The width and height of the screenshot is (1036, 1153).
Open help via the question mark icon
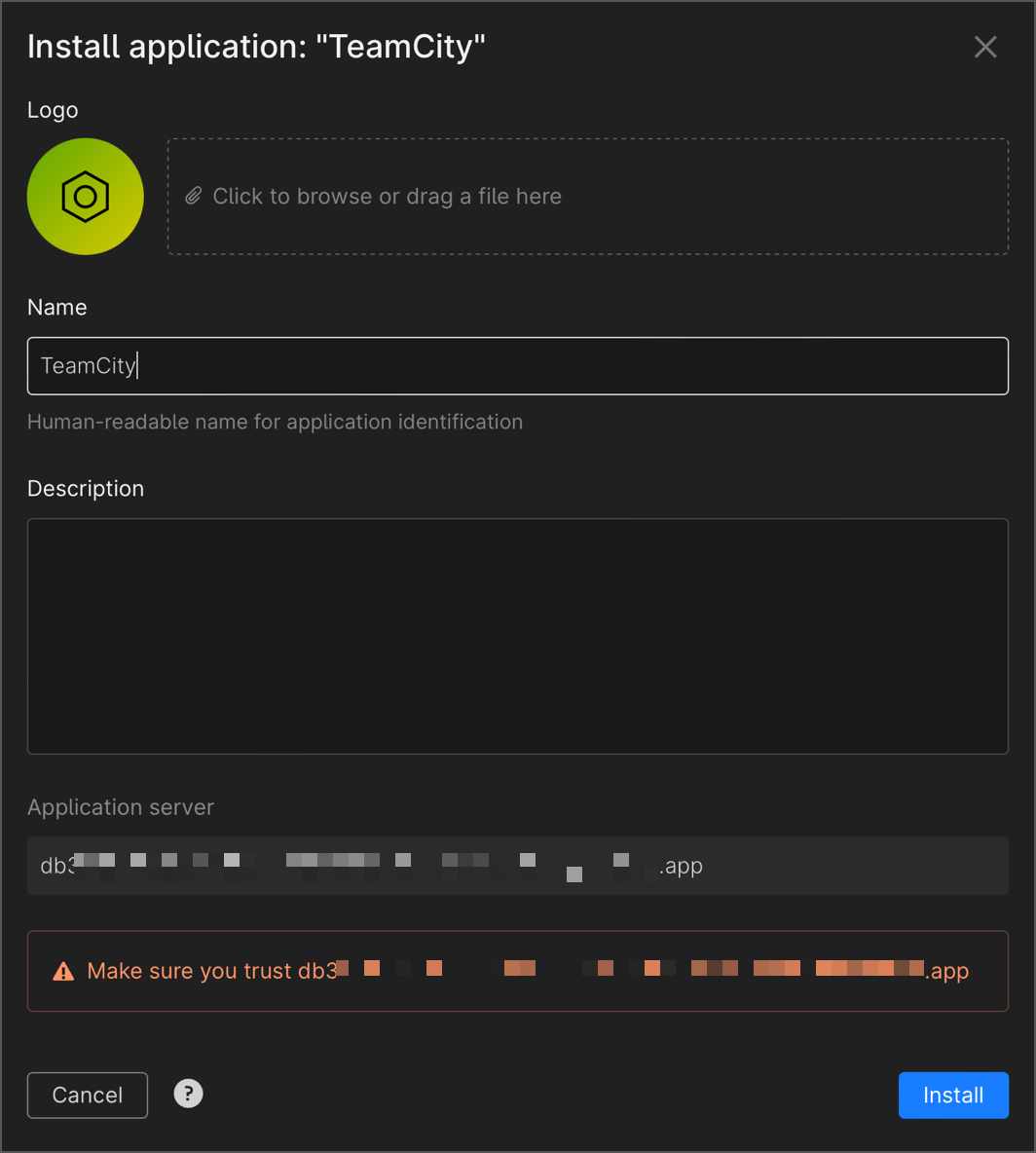(188, 1094)
